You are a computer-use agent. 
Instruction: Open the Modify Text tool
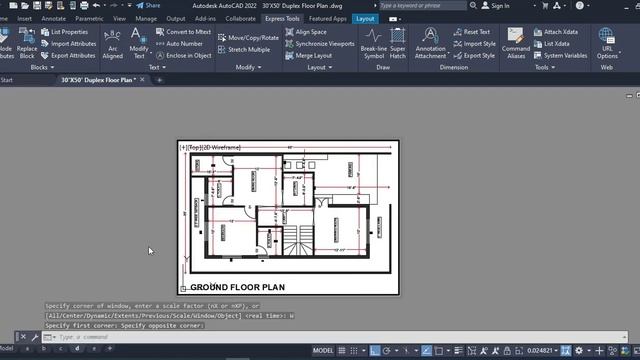click(139, 43)
